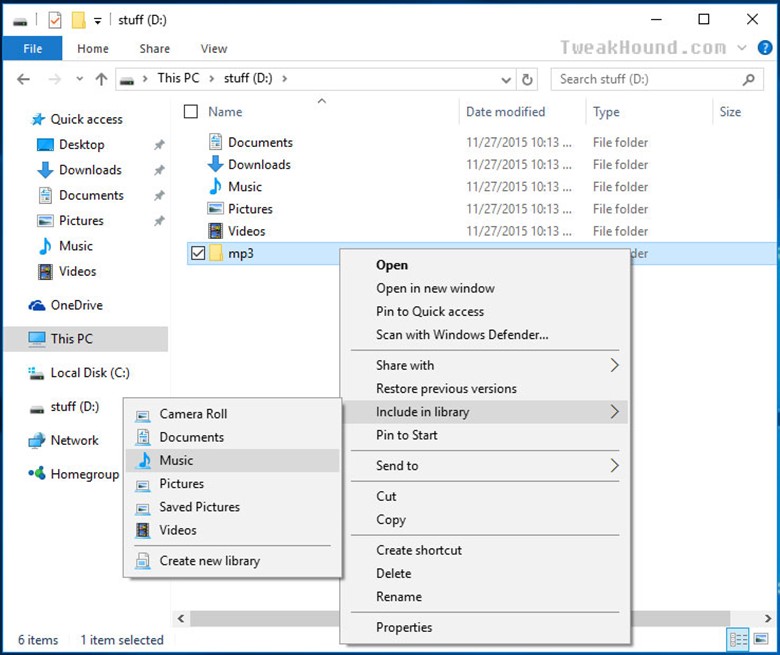The width and height of the screenshot is (780, 655).
Task: Click the New folder quick access toolbar icon
Action: [x=79, y=20]
